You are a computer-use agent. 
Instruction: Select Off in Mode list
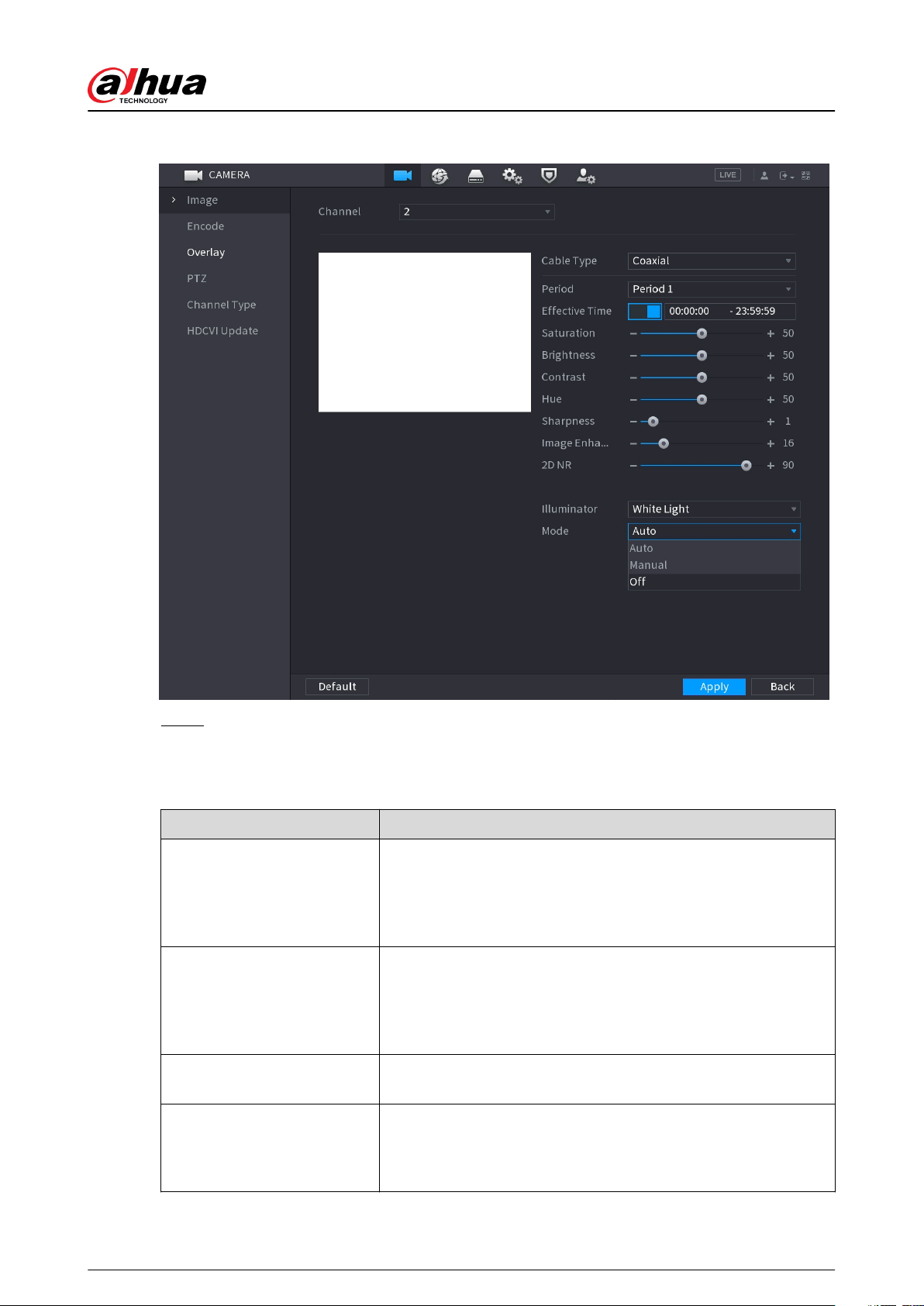(x=714, y=582)
